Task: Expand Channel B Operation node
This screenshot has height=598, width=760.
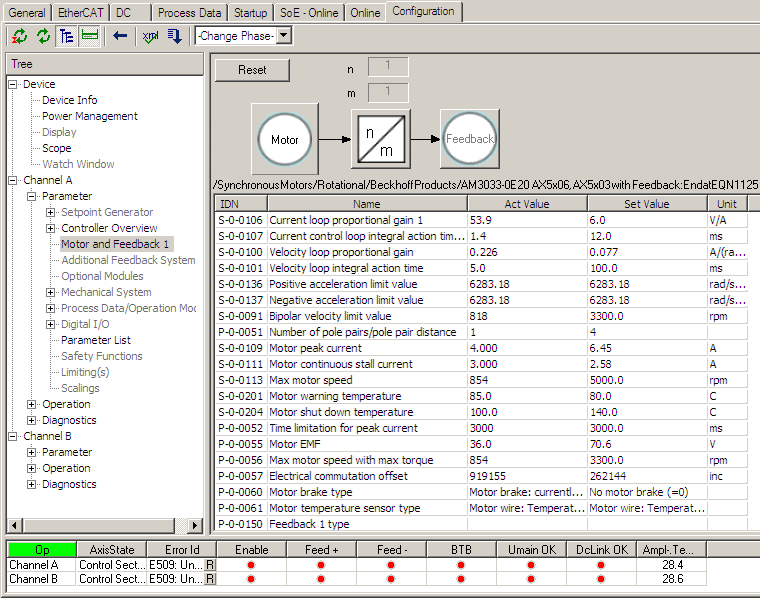Action: coord(32,468)
